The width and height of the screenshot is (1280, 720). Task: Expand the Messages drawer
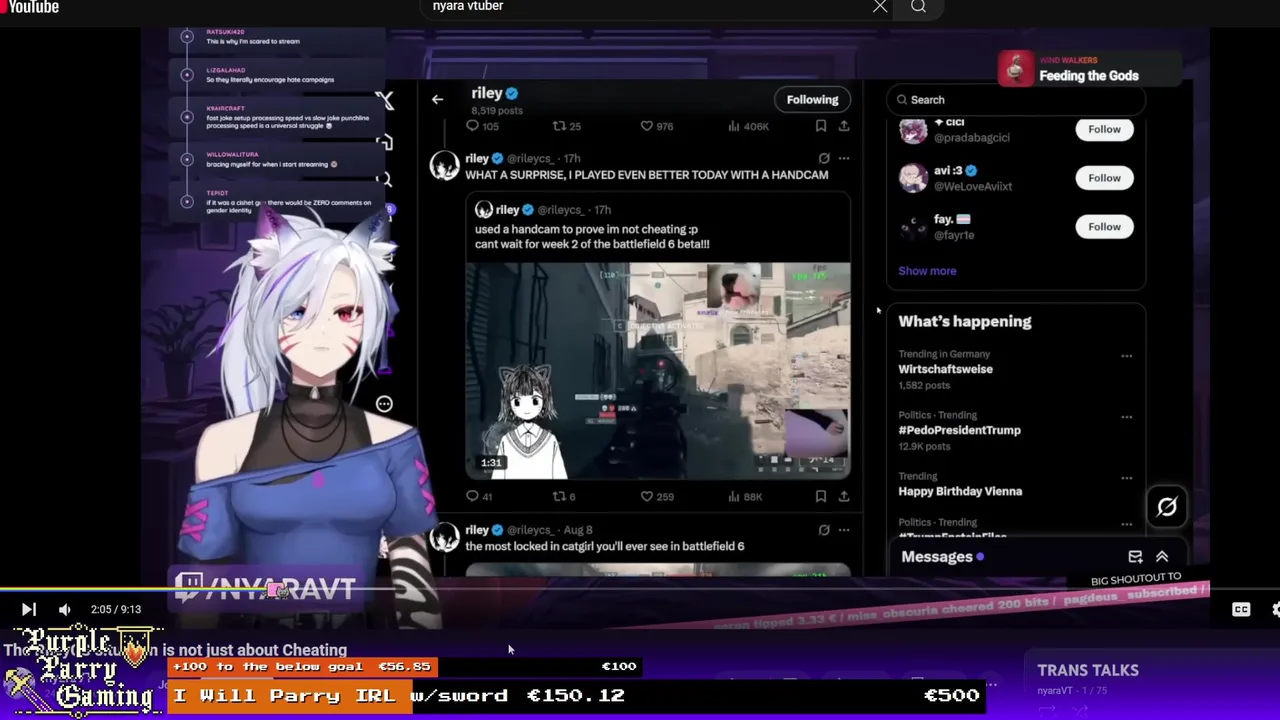click(x=1162, y=557)
